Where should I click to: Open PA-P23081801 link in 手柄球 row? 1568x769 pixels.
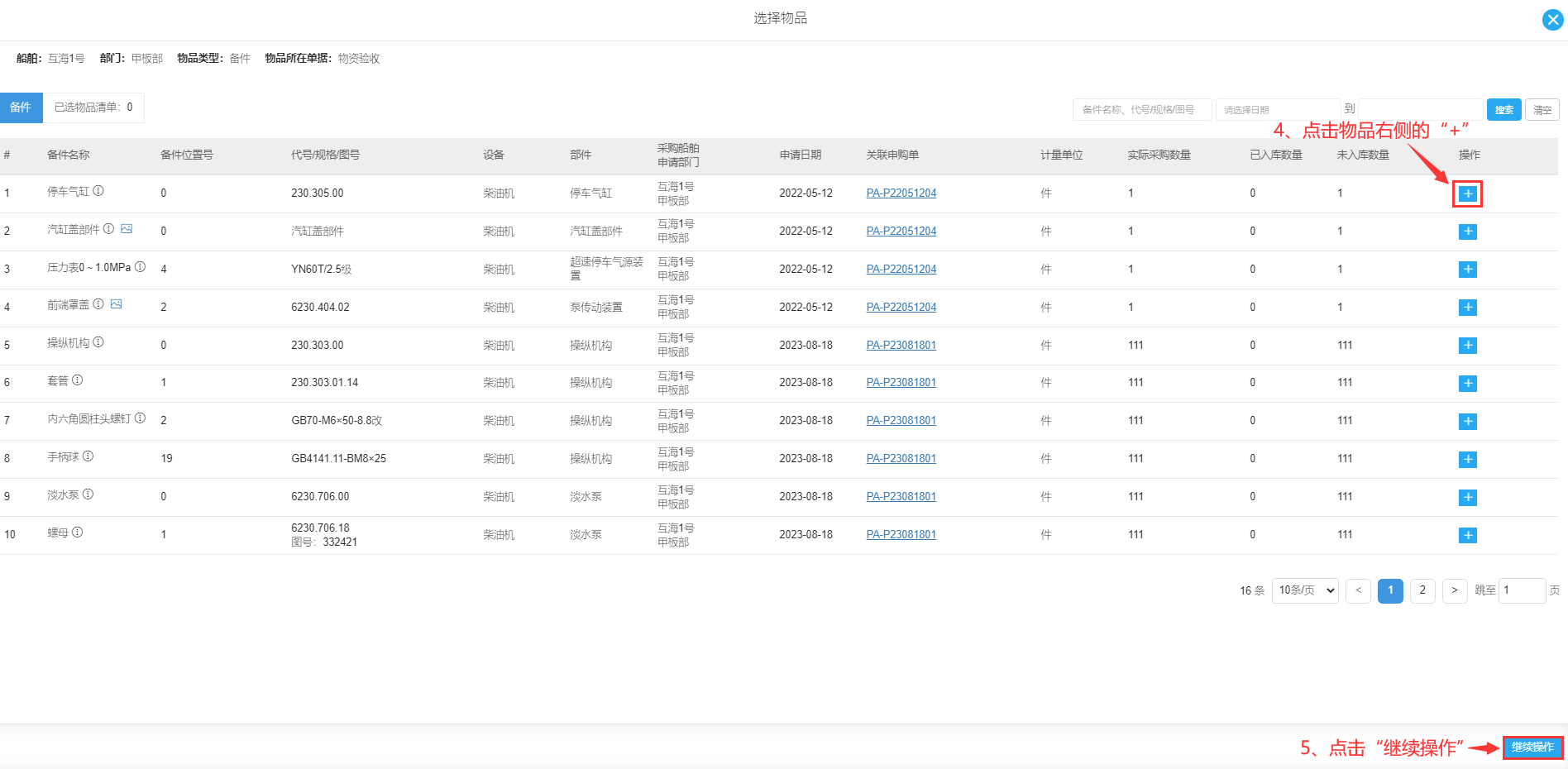pos(901,459)
